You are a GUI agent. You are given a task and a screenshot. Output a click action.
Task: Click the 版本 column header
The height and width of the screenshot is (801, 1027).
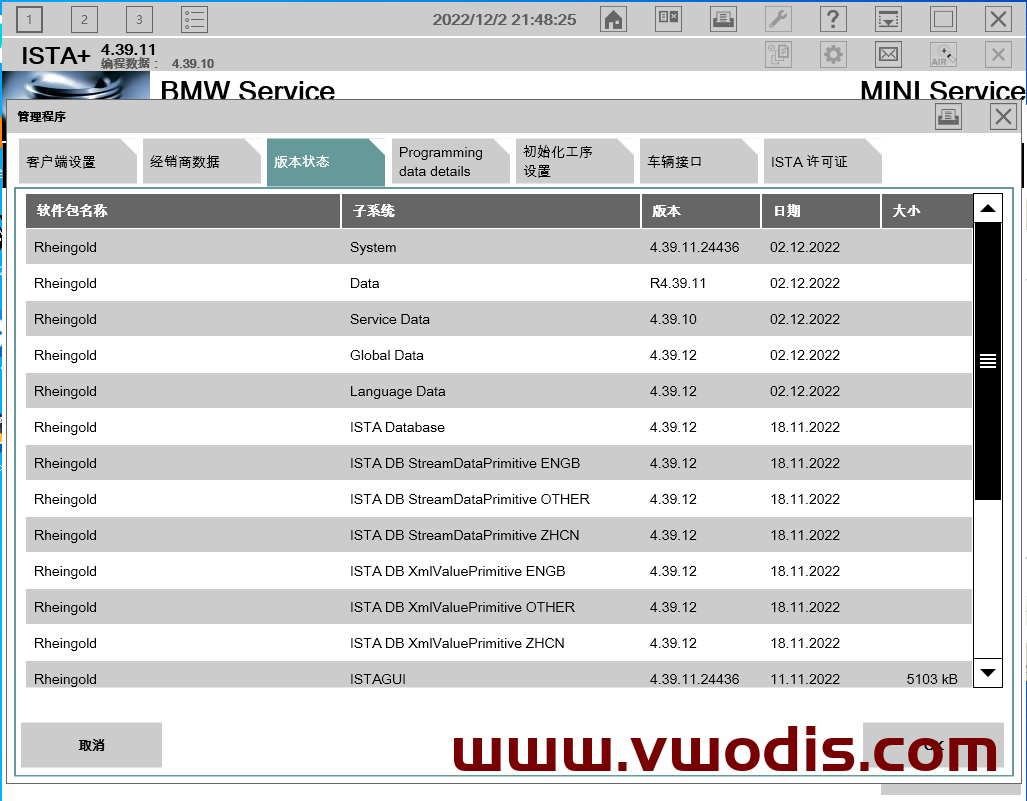(x=701, y=211)
